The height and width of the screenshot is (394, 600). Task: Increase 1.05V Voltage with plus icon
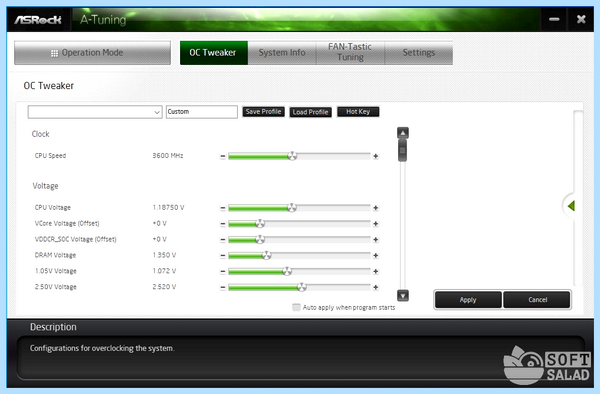click(376, 272)
